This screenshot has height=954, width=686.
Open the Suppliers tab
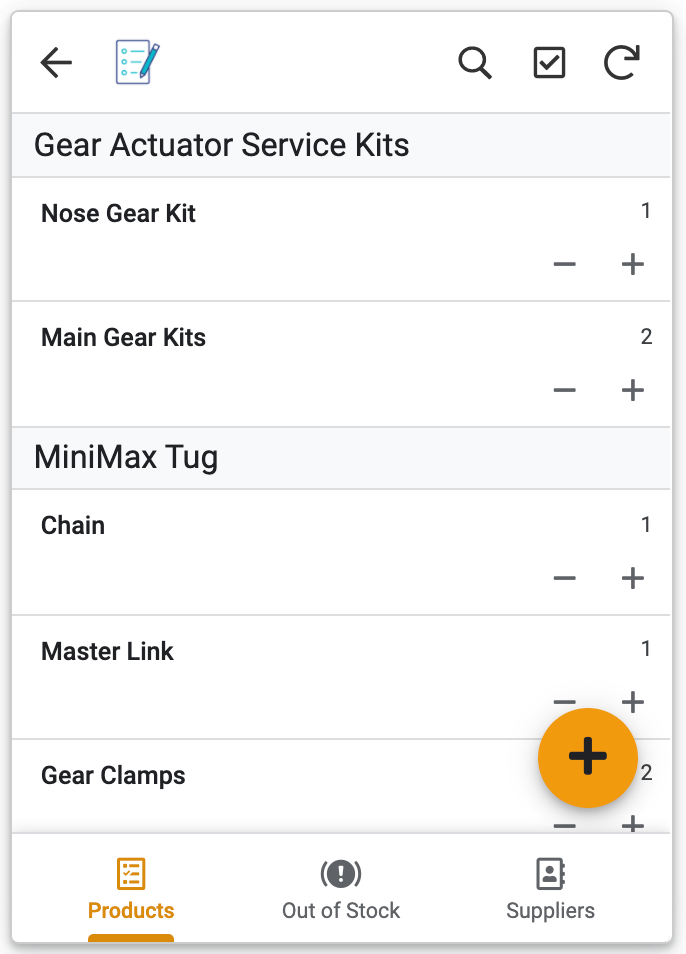(550, 890)
